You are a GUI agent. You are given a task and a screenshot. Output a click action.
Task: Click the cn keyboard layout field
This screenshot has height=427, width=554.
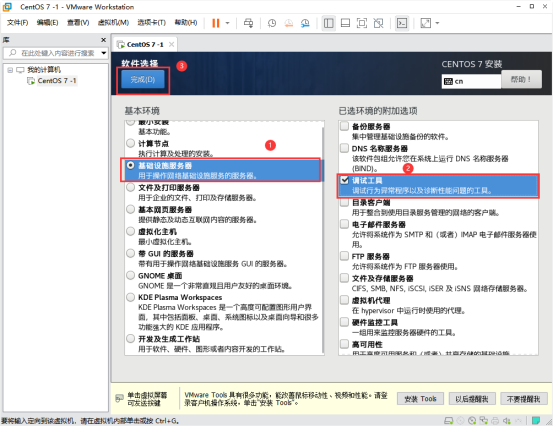[x=471, y=82]
